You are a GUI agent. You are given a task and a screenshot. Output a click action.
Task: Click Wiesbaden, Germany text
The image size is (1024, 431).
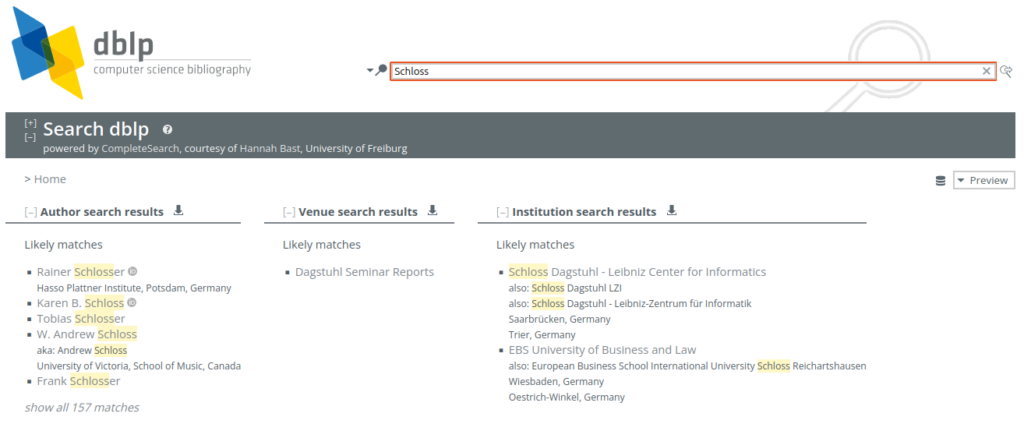coord(556,381)
